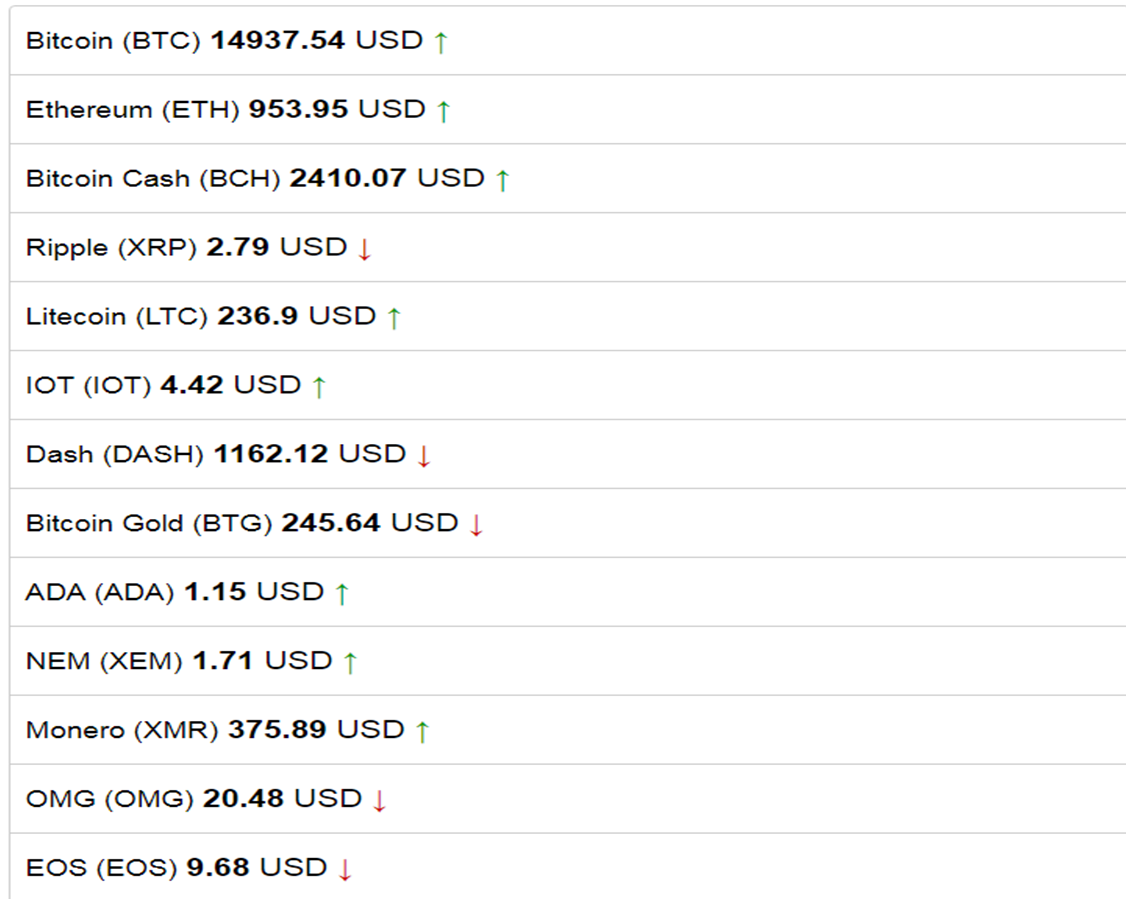This screenshot has width=1127, height=900.
Task: Click the green up arrow beside Bitcoin price
Action: [441, 42]
